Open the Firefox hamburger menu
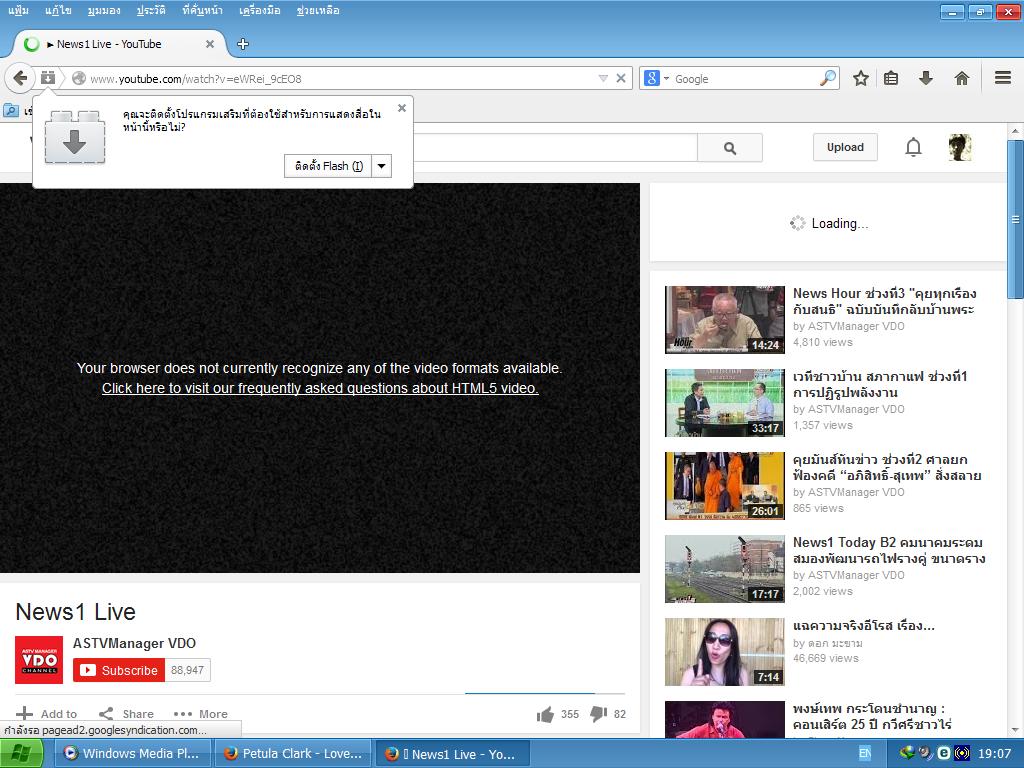Viewport: 1024px width, 768px height. [x=1003, y=78]
